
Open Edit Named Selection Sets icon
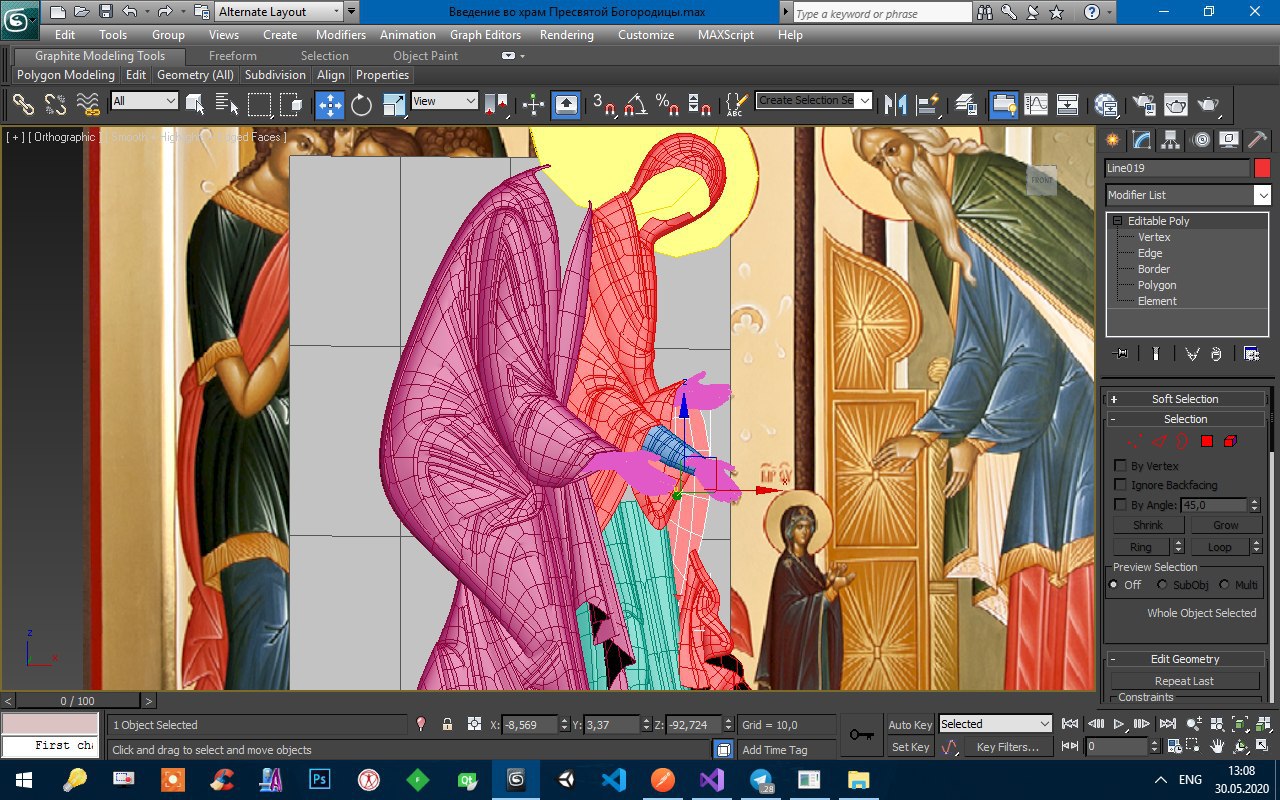pyautogui.click(x=737, y=103)
